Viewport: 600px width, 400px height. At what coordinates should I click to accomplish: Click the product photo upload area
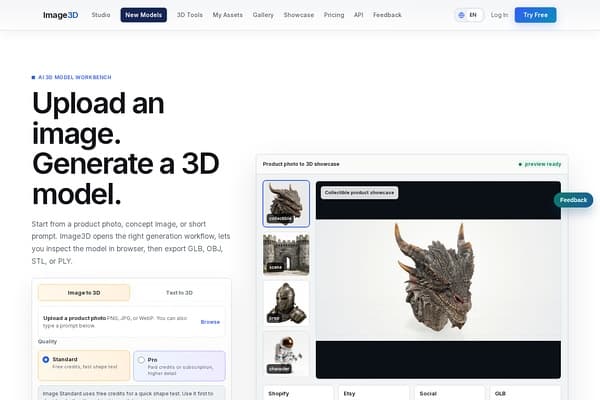[x=132, y=322]
